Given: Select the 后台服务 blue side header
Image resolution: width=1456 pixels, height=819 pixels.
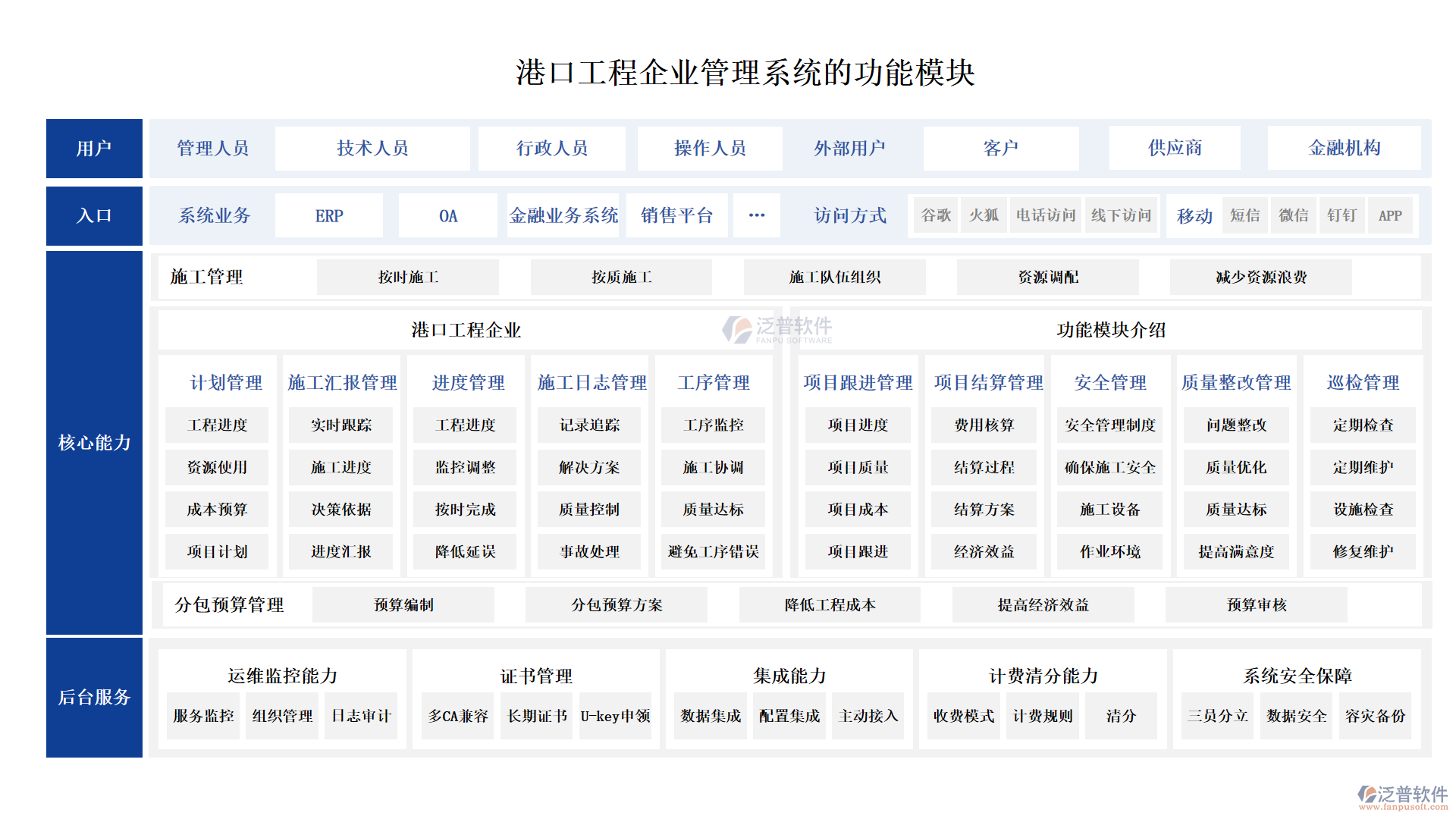Looking at the screenshot, I should point(94,697).
